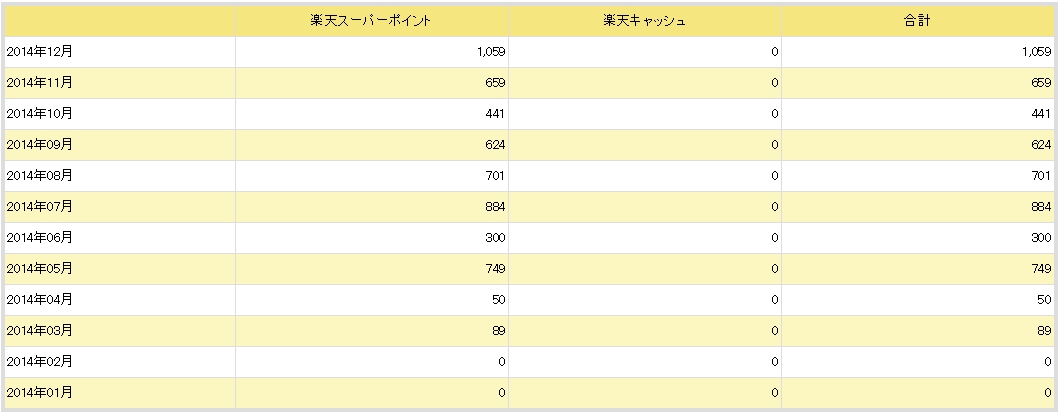Screen dimensions: 1059x414
Task: Select the 2014年08月 row label
Action: pos(39,176)
